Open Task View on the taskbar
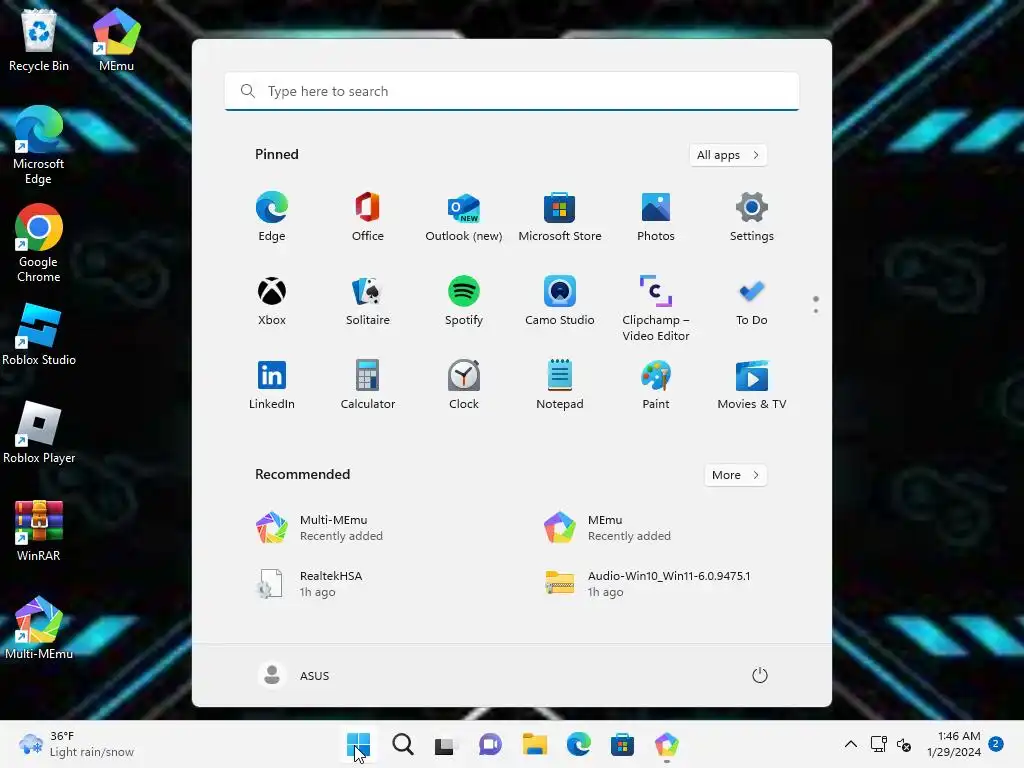This screenshot has height=768, width=1024. (446, 744)
